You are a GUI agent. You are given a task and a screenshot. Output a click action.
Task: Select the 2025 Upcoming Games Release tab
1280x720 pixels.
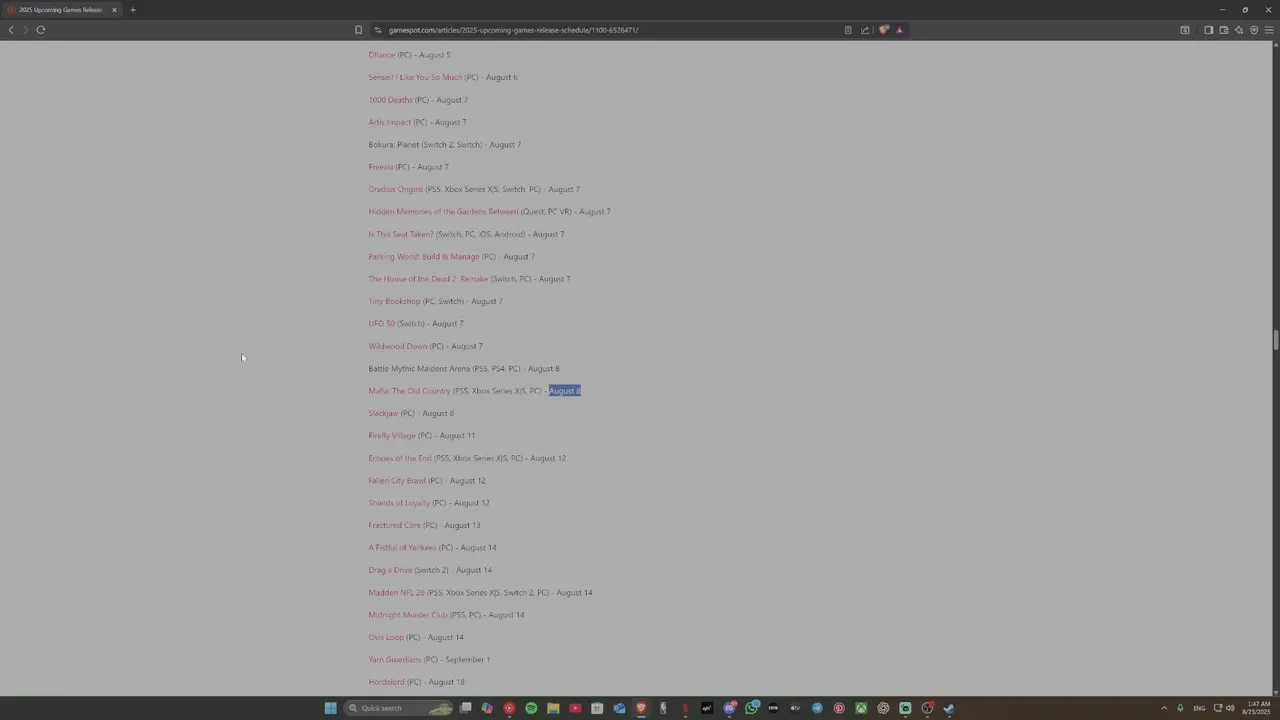(x=60, y=10)
